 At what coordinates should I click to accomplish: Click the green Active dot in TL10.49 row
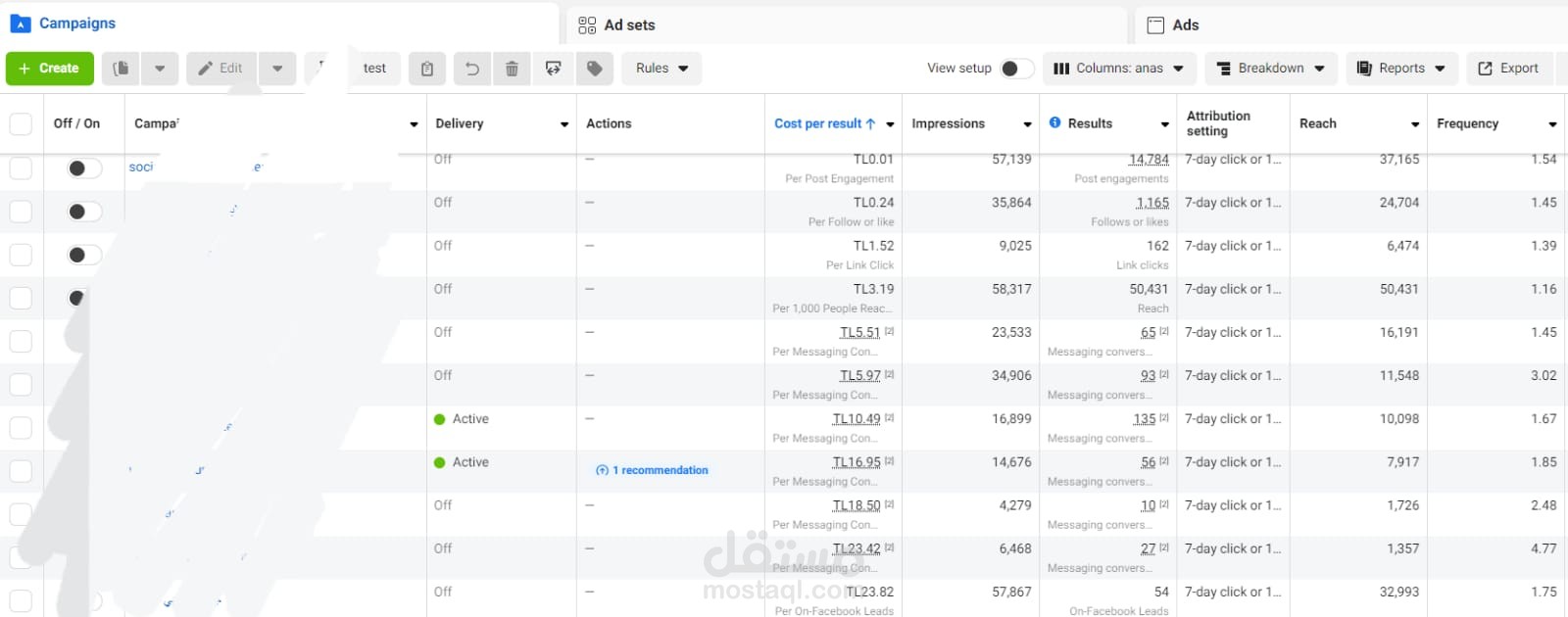coord(440,419)
